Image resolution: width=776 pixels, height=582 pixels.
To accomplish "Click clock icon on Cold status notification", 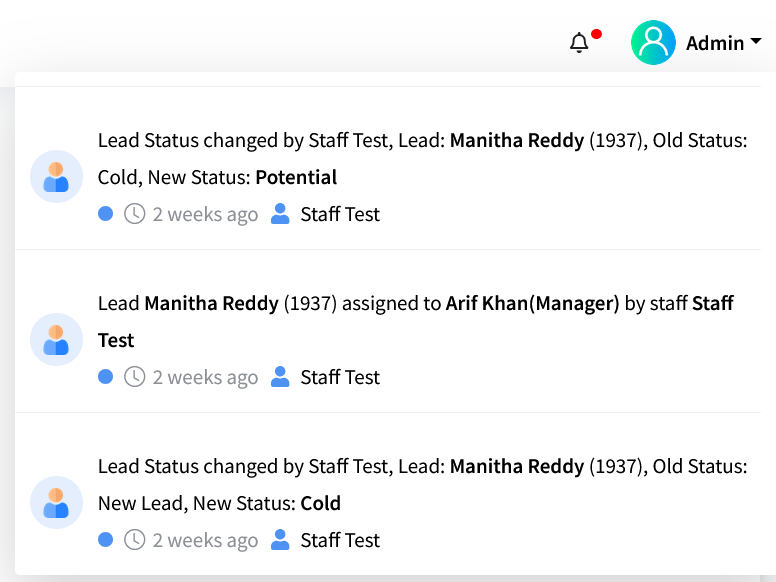I will point(134,540).
